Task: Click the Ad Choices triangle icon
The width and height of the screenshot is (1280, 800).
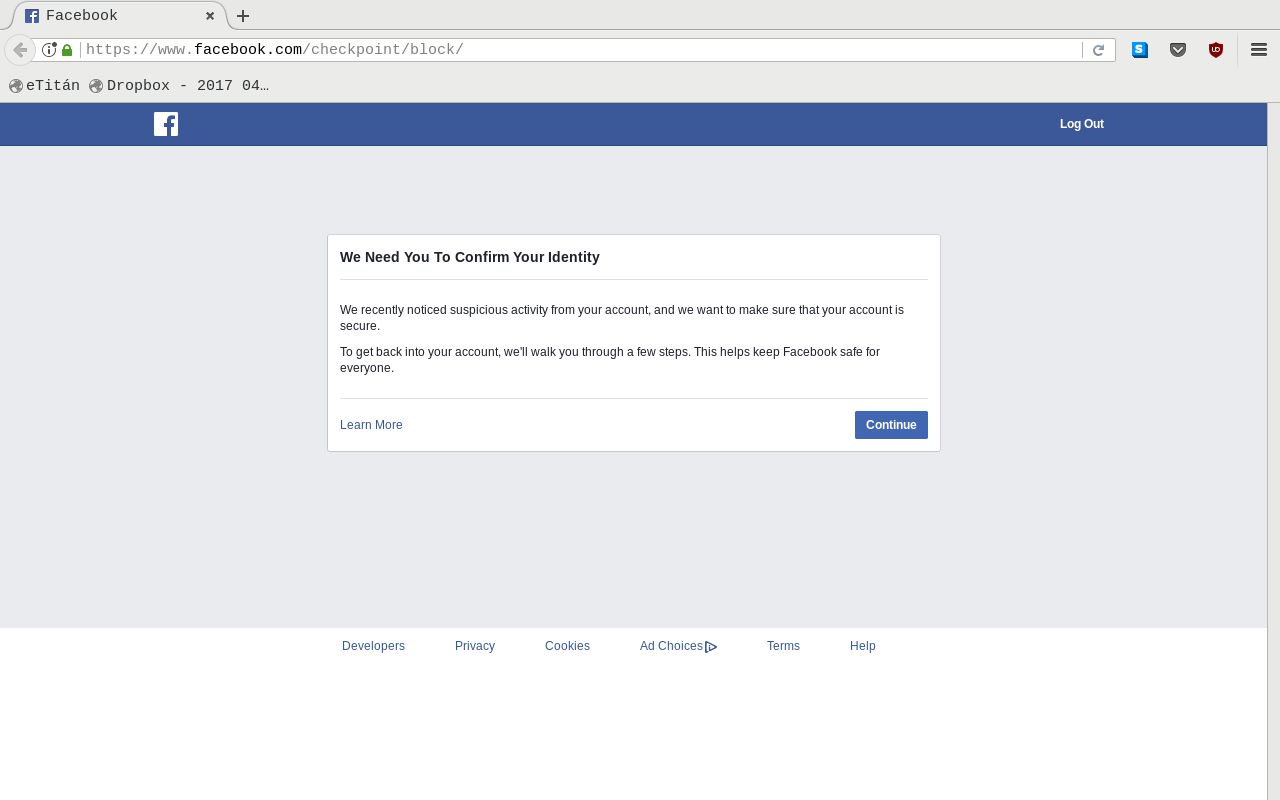Action: click(x=711, y=647)
